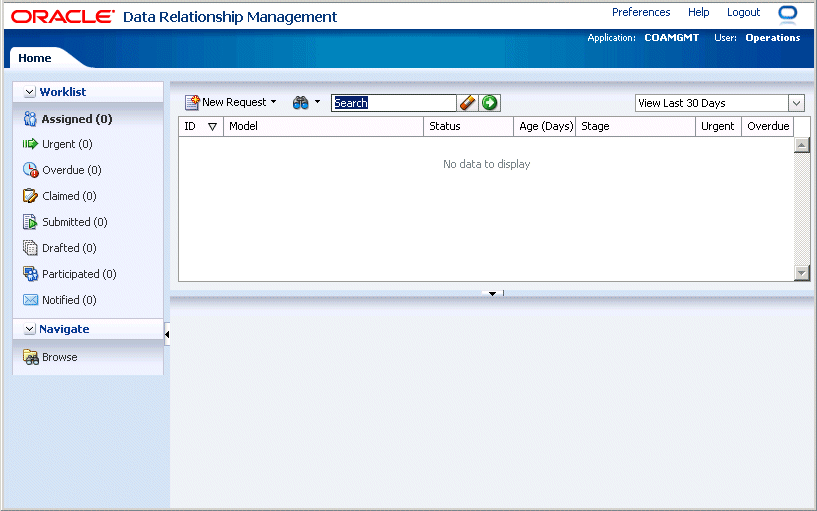The height and width of the screenshot is (511, 817).
Task: Click the Worklist section title
Action: tap(63, 92)
